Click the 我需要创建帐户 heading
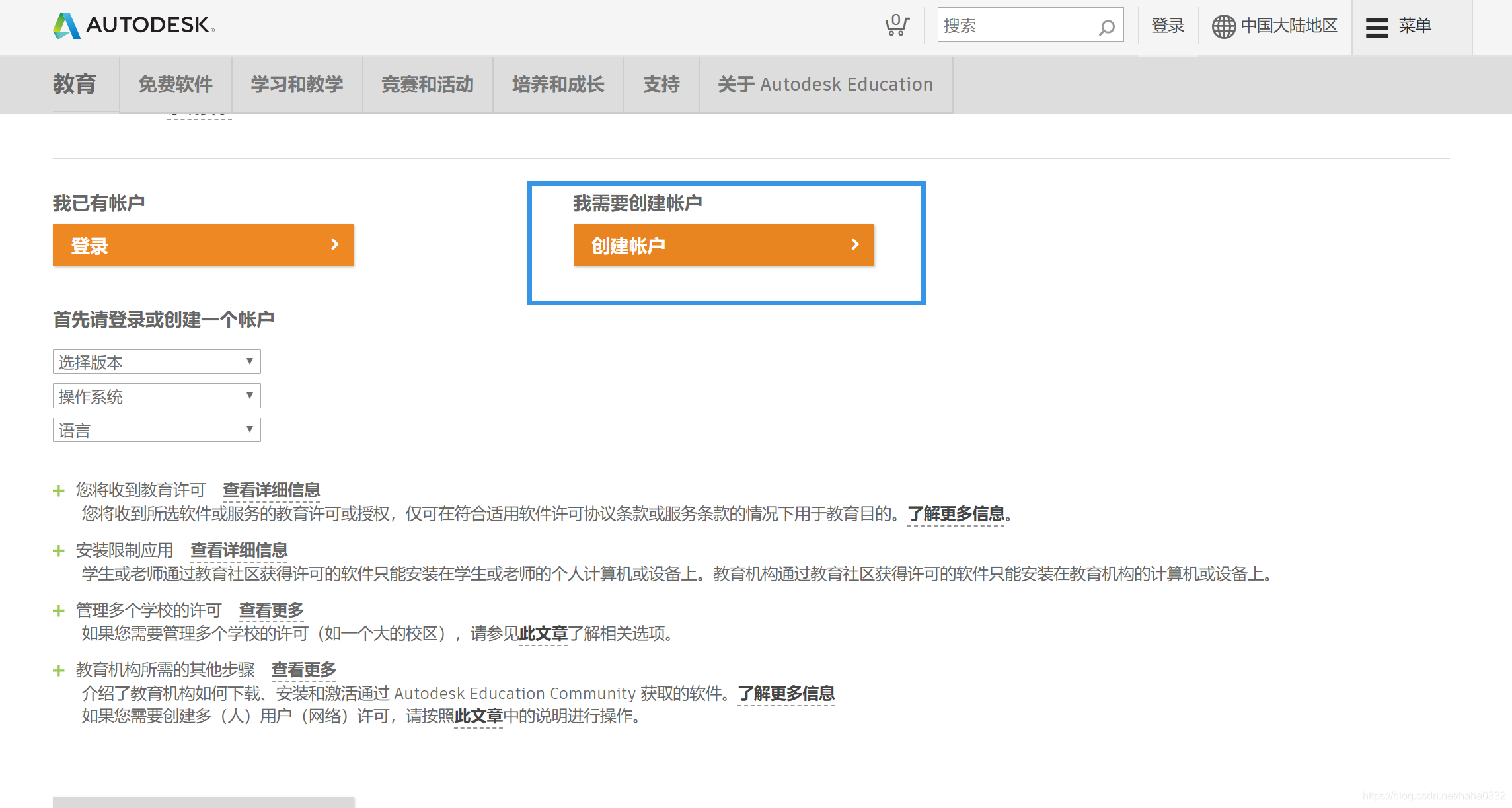 638,203
